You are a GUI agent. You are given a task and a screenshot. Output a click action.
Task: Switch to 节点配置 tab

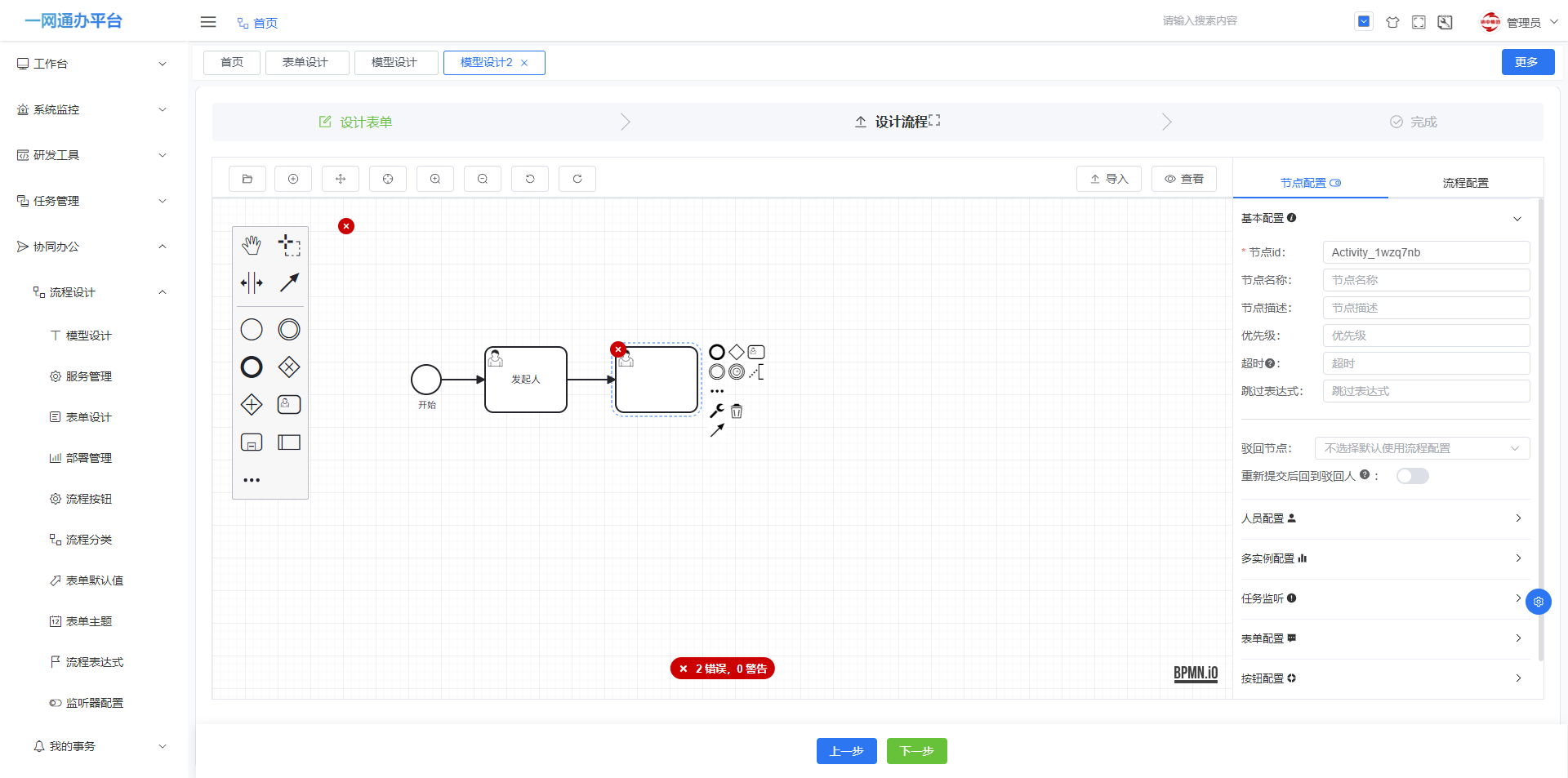(x=1310, y=183)
